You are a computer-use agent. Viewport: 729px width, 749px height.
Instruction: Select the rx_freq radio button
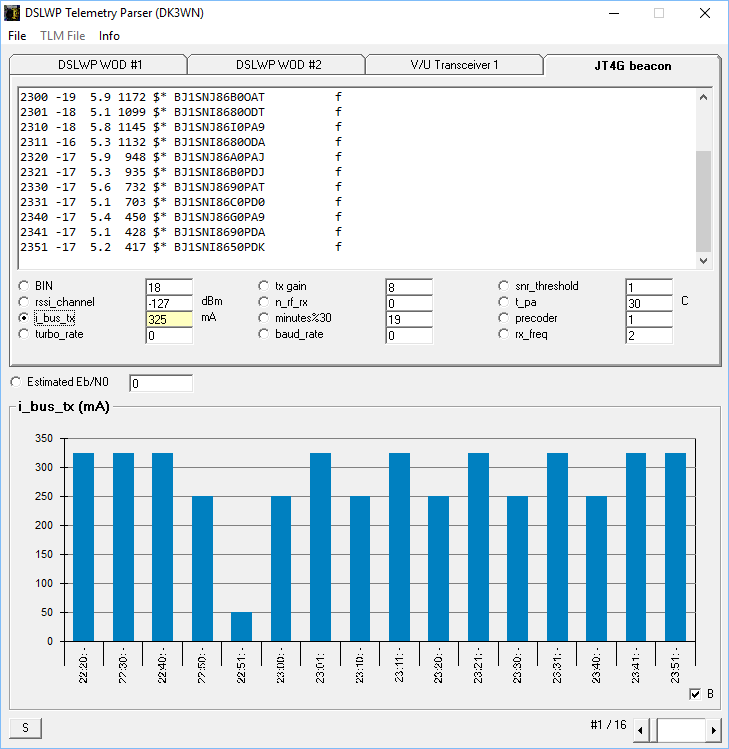pyautogui.click(x=503, y=334)
